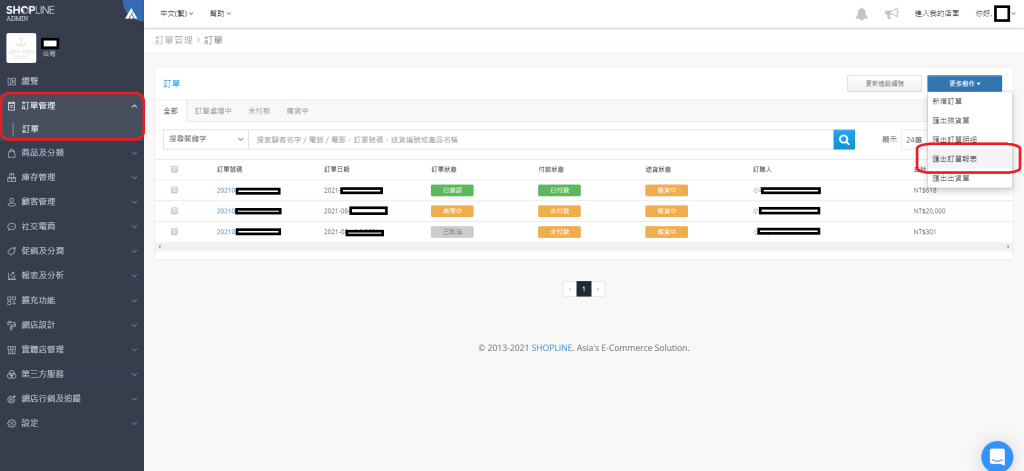Click the 總覽 overview icon in sidebar

[x=11, y=80]
